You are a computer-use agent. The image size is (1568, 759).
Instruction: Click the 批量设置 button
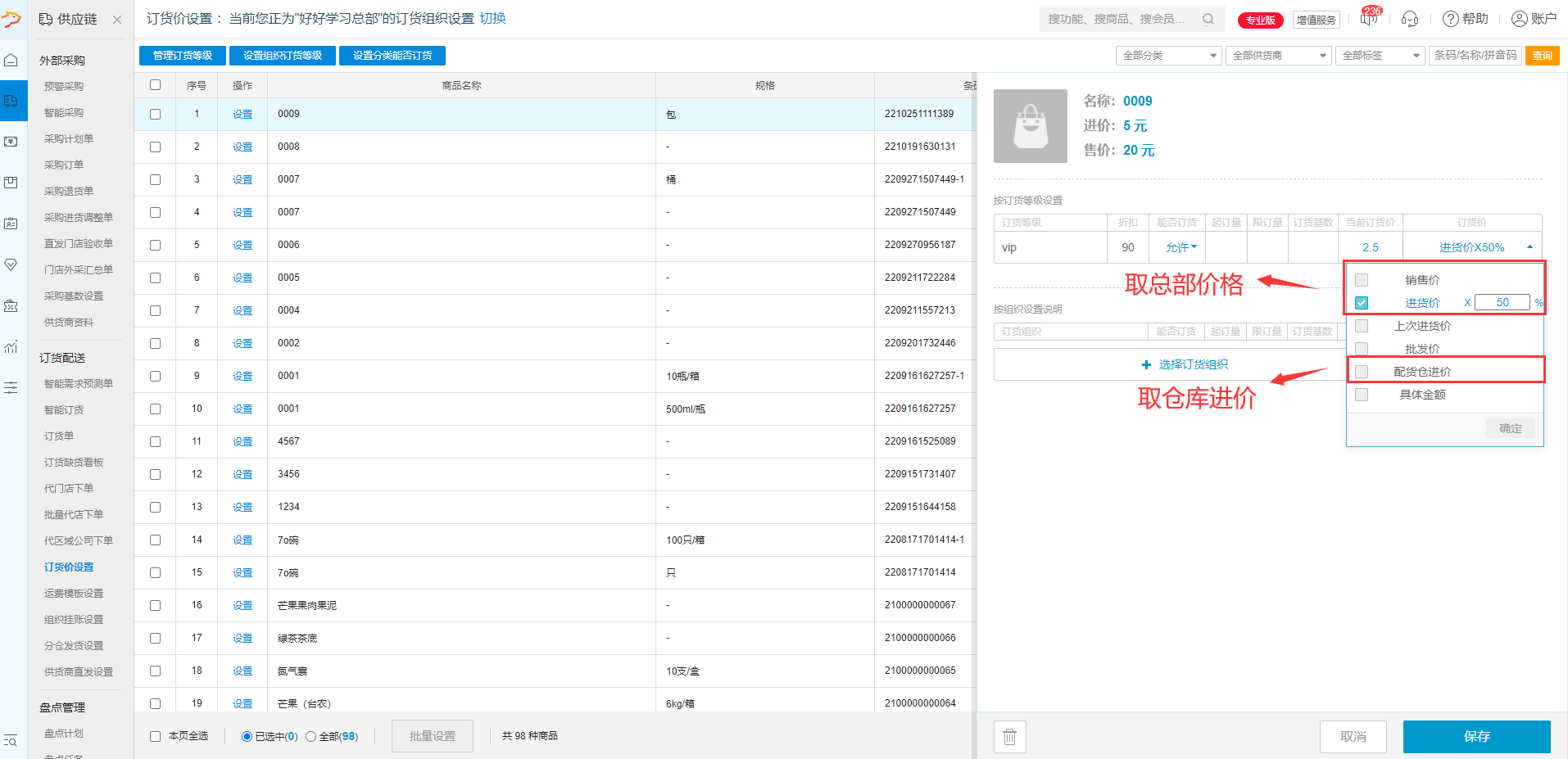[433, 736]
